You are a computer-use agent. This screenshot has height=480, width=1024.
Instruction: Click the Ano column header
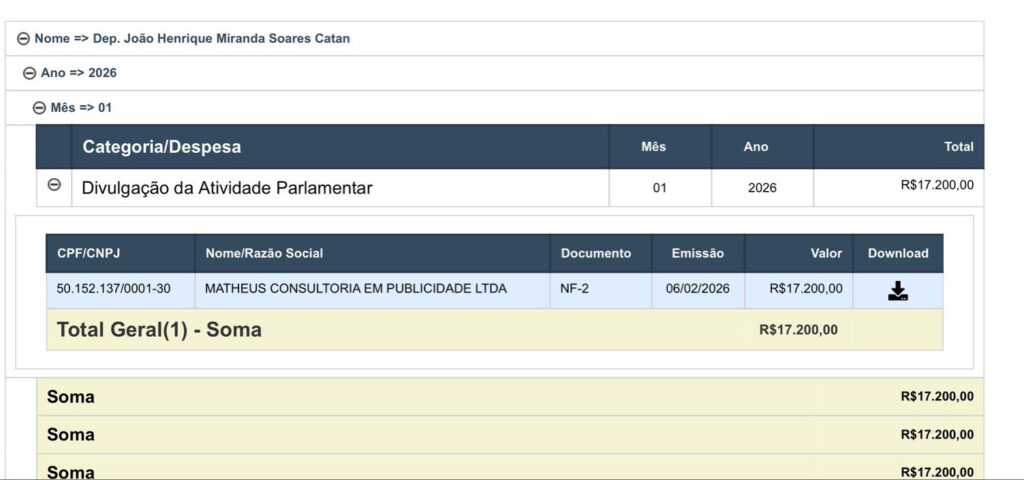[756, 147]
